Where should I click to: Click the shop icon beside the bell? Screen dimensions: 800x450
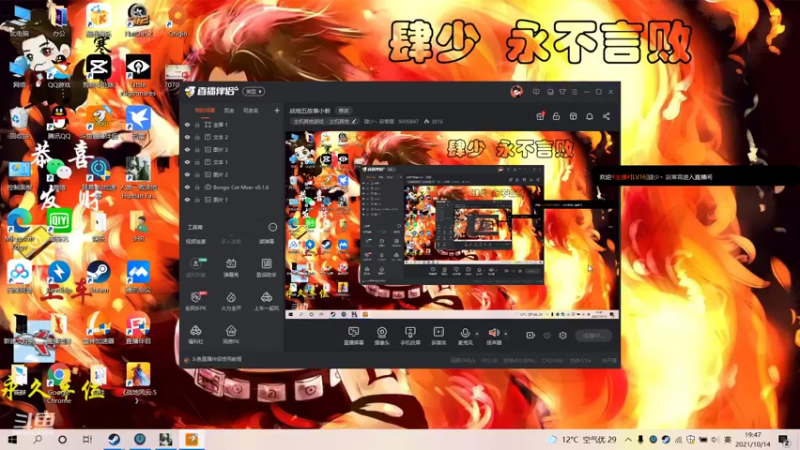tap(573, 116)
